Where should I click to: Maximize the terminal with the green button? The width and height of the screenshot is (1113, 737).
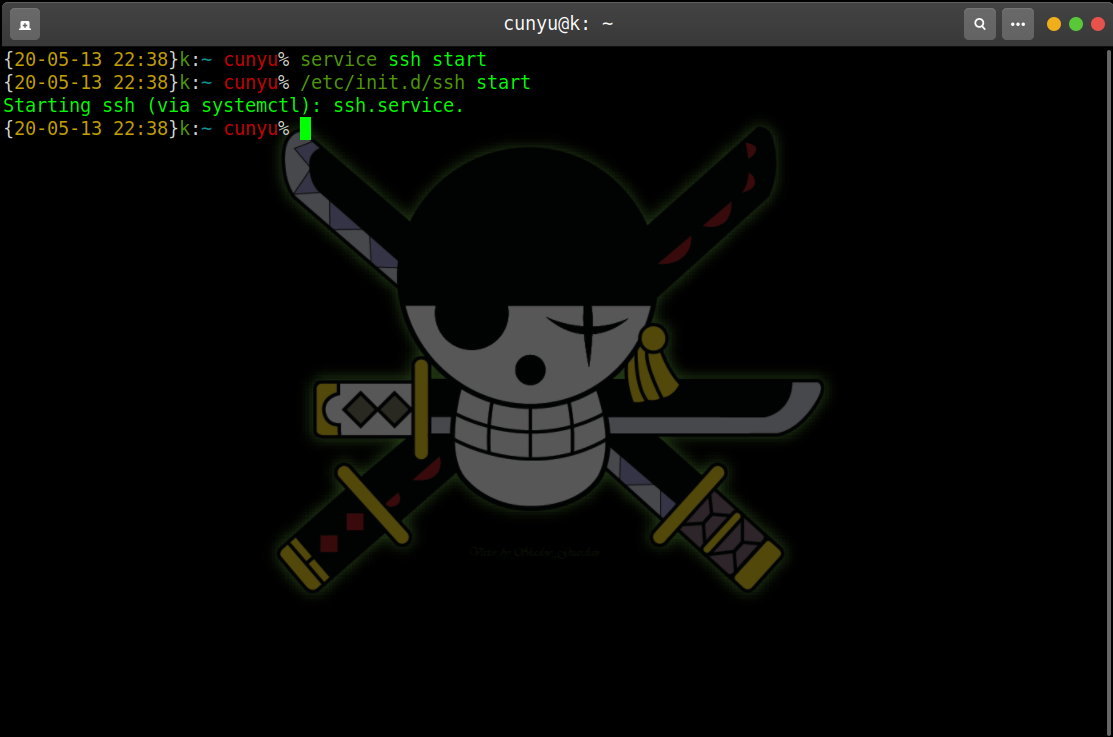(1076, 24)
